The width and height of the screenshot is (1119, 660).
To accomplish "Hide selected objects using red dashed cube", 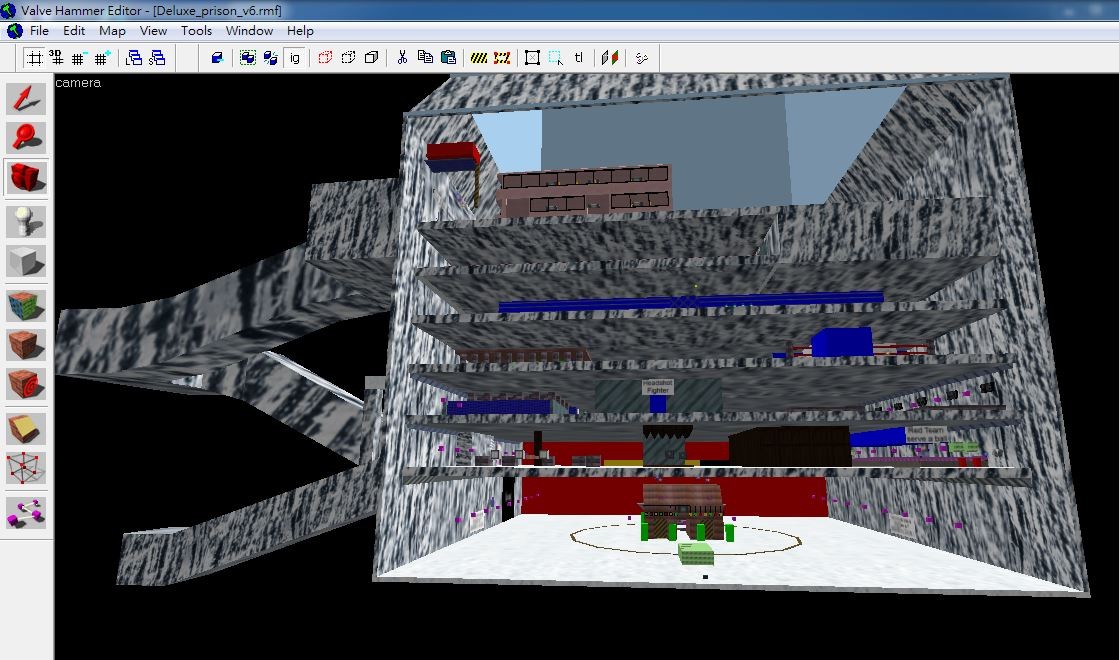I will (325, 58).
